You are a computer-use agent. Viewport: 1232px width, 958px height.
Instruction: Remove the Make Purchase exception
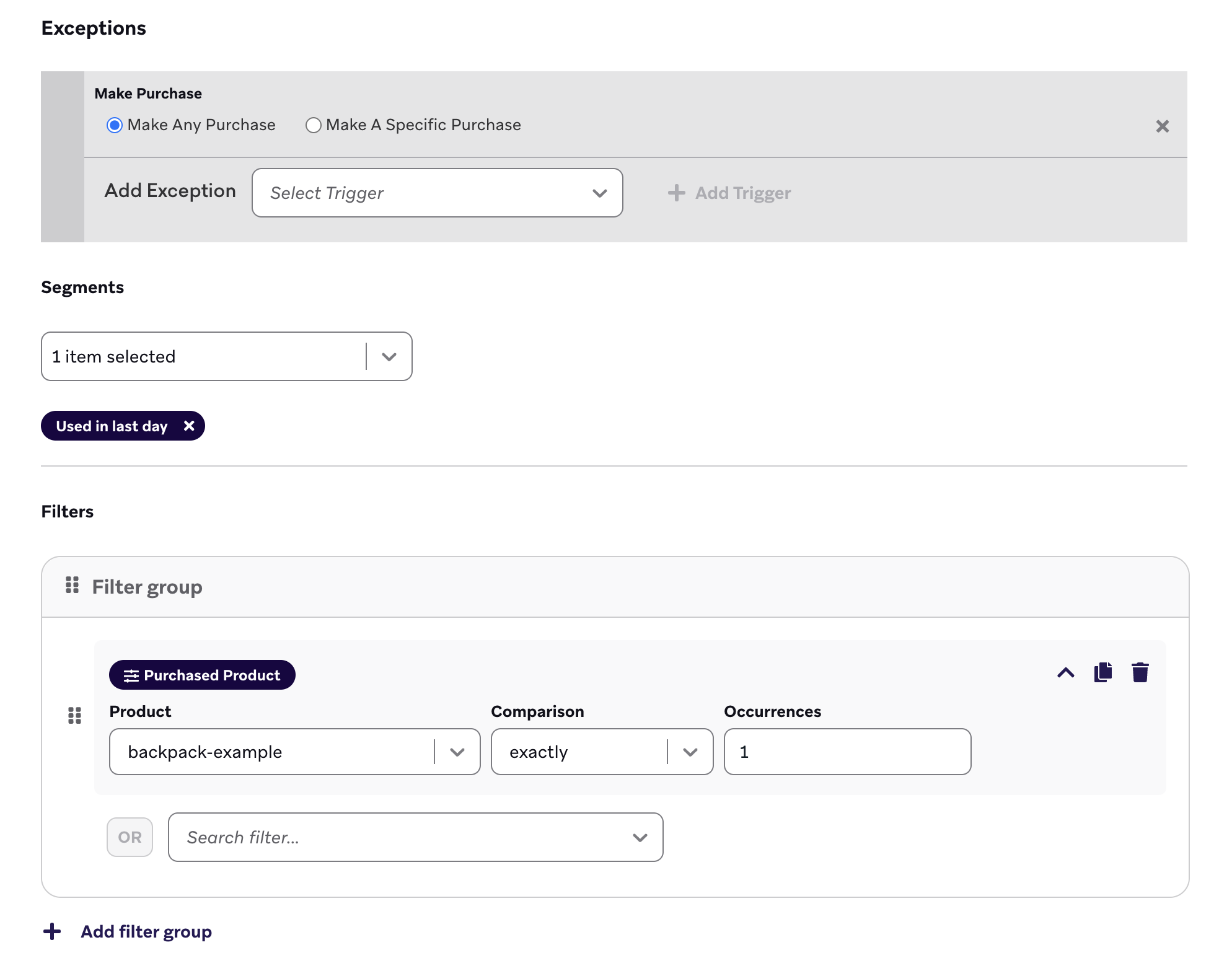(x=1162, y=126)
